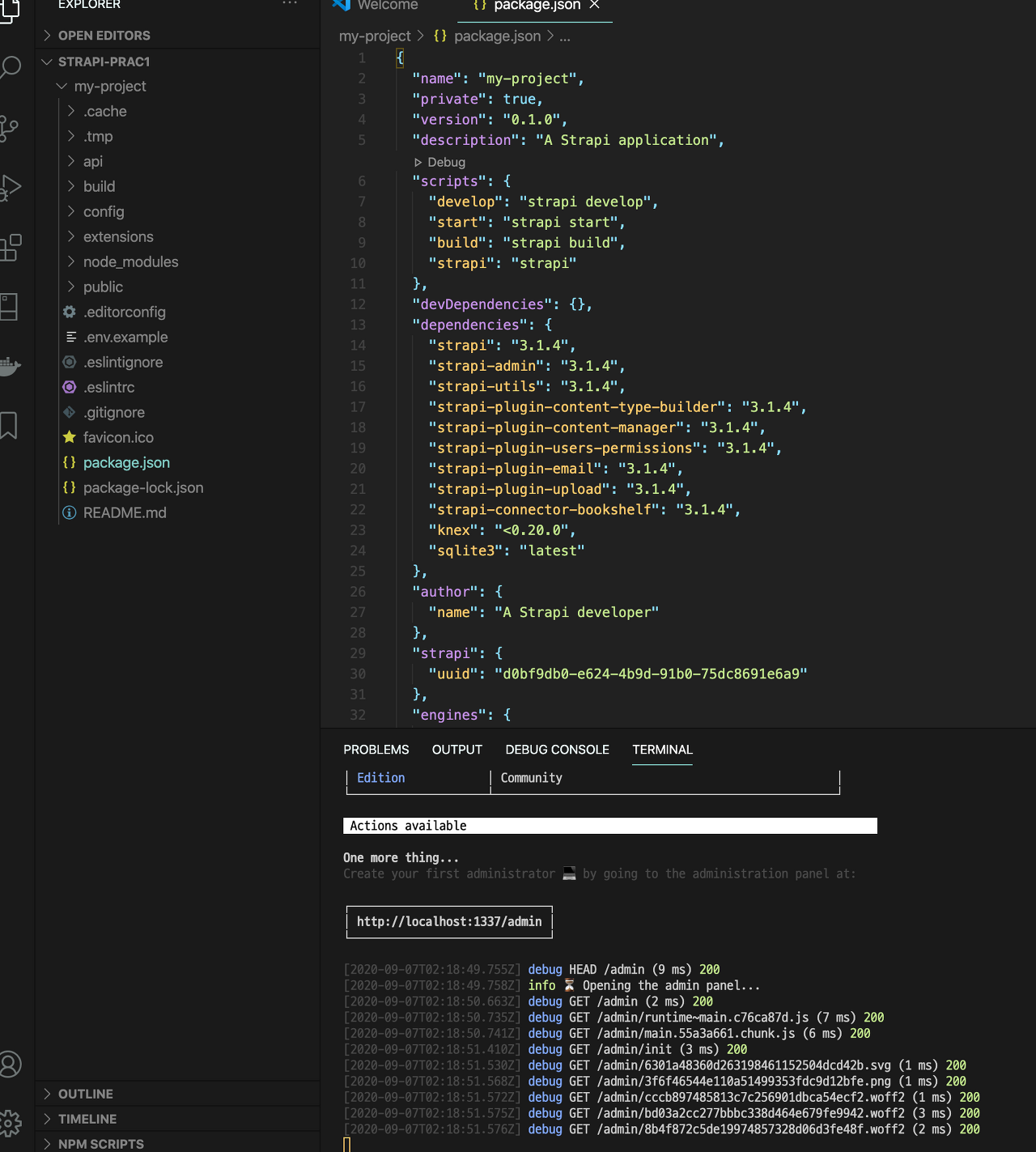Open package.json in the file tree

click(x=126, y=462)
